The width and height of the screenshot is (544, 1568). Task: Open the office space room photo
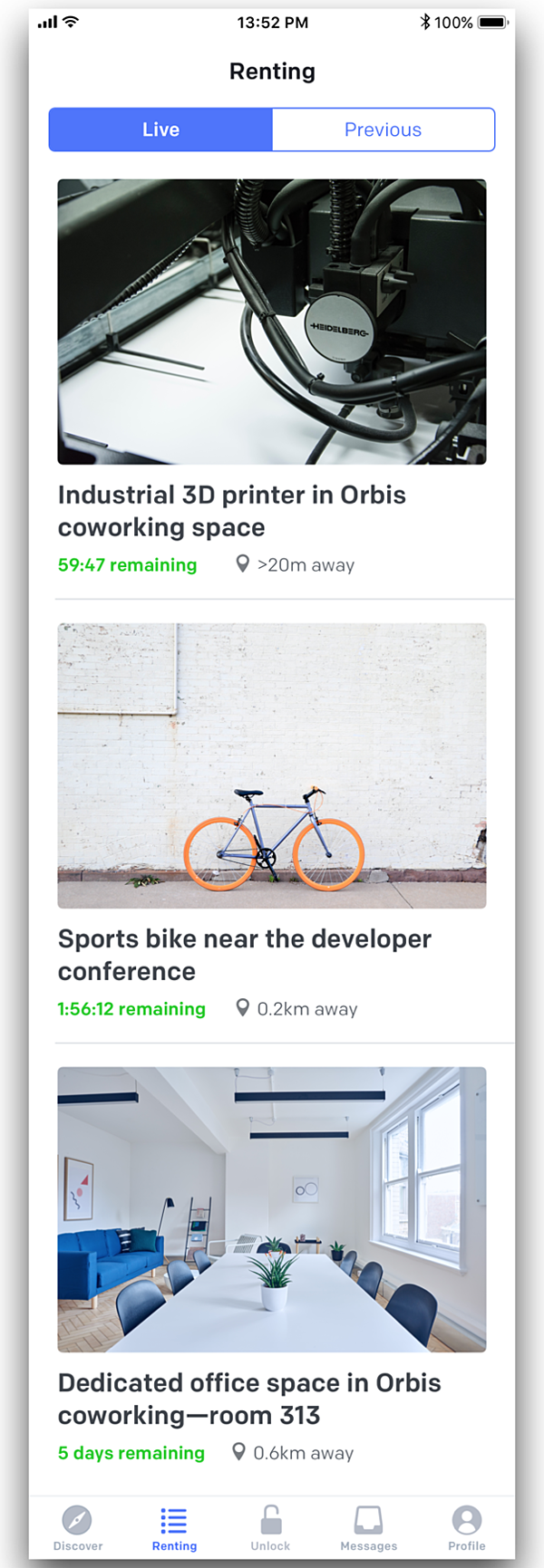point(272,1209)
